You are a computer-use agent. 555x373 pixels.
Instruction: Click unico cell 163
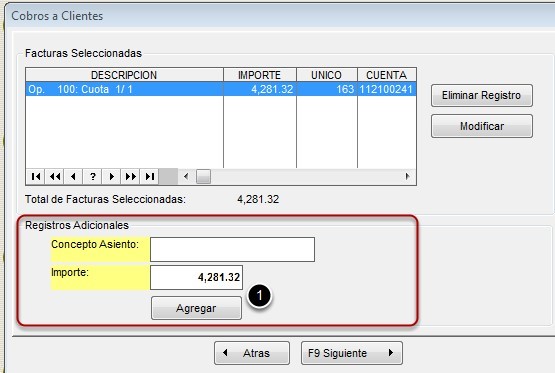[x=327, y=89]
